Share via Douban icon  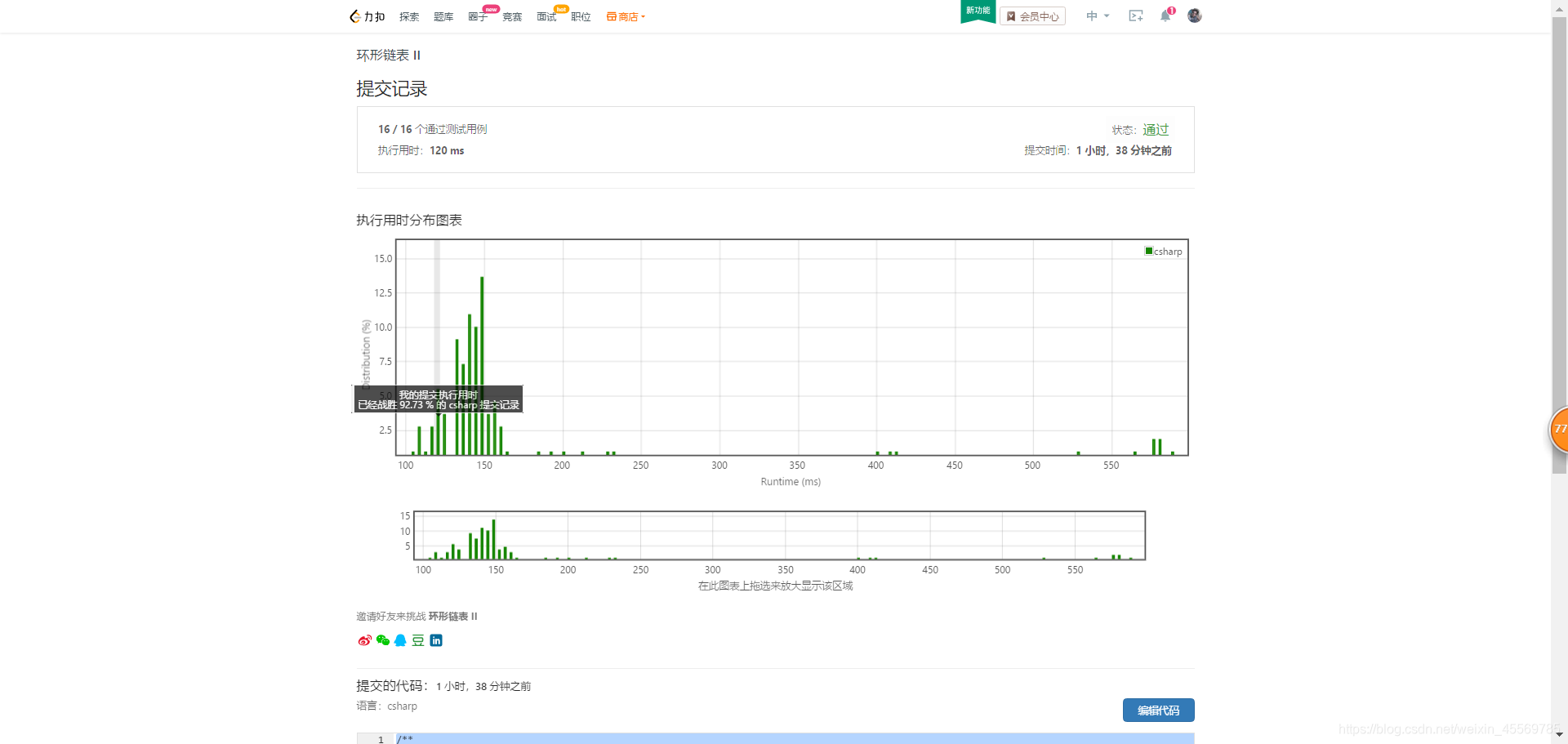[x=418, y=640]
